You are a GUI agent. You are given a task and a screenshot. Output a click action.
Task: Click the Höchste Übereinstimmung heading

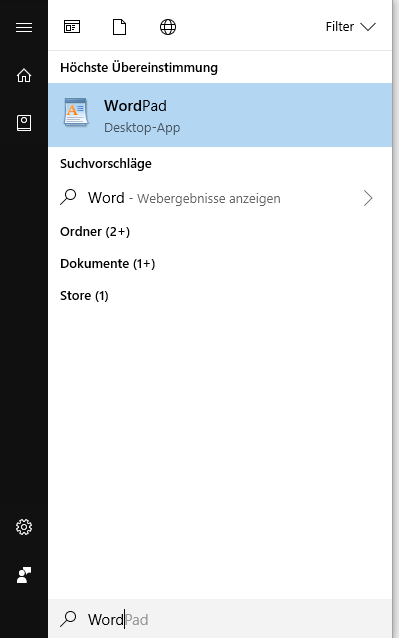click(139, 68)
